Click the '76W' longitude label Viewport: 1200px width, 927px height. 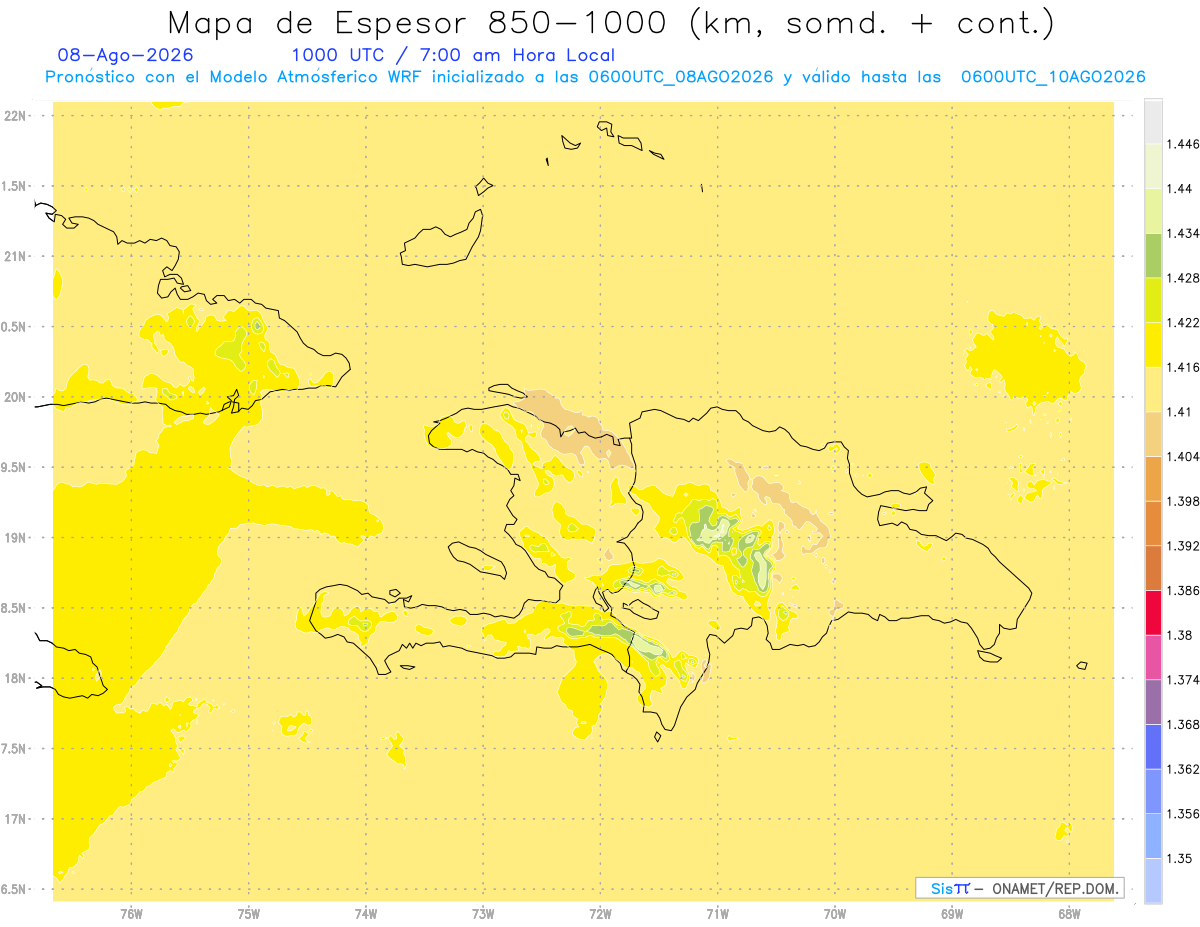pos(131,913)
